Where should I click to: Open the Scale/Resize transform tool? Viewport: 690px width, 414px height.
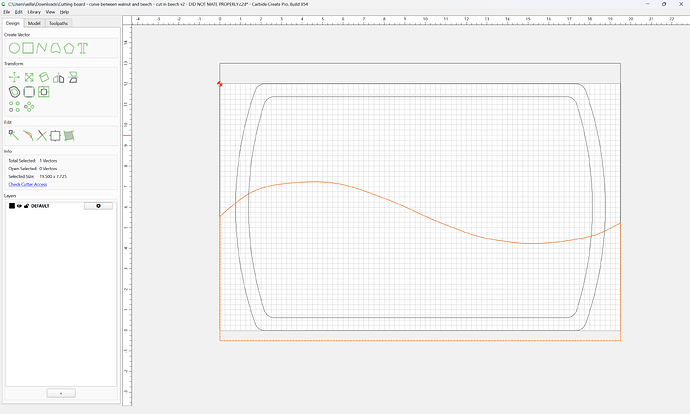[29, 77]
